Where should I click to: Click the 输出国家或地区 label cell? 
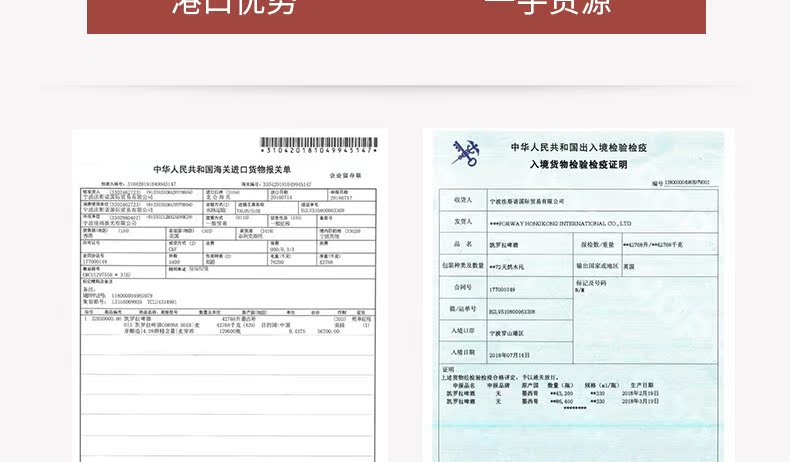[x=598, y=266]
